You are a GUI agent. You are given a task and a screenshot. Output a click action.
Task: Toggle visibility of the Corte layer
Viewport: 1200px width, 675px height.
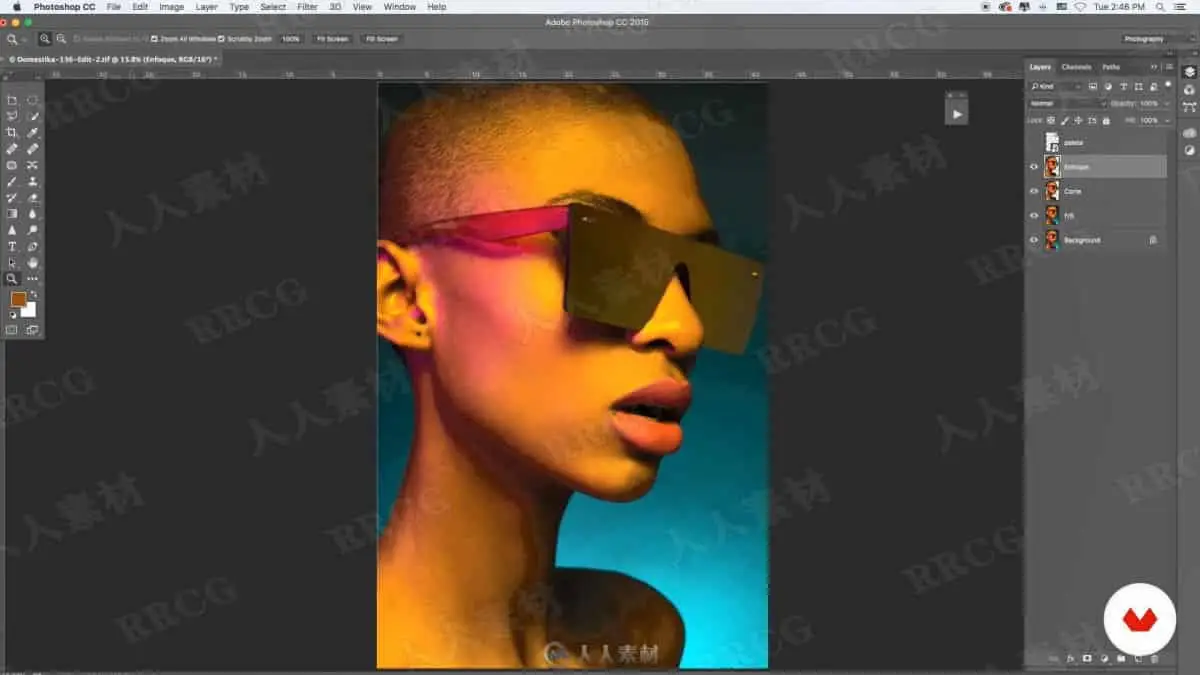[1034, 191]
